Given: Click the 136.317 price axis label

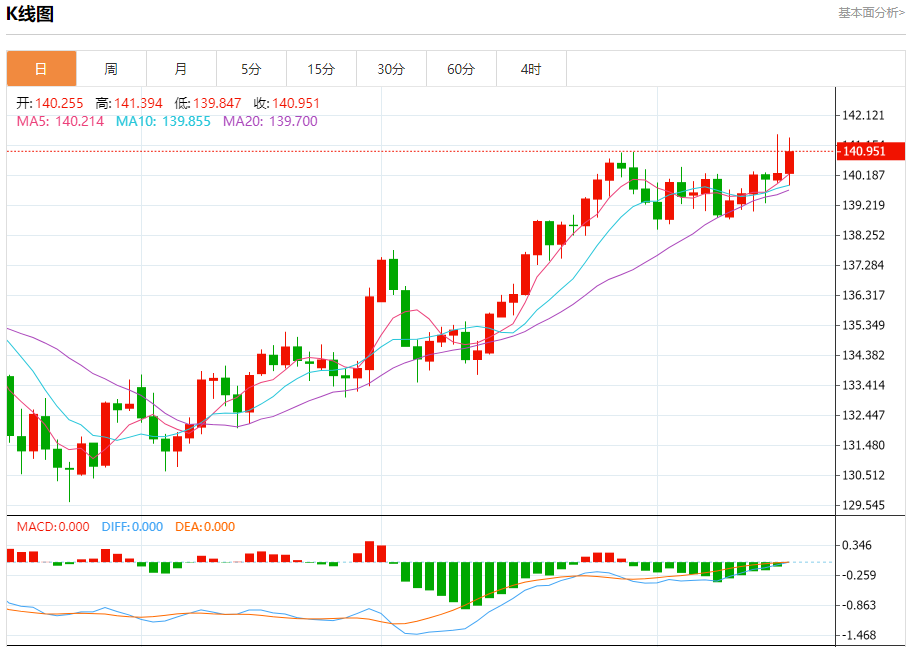Looking at the screenshot, I should [863, 295].
